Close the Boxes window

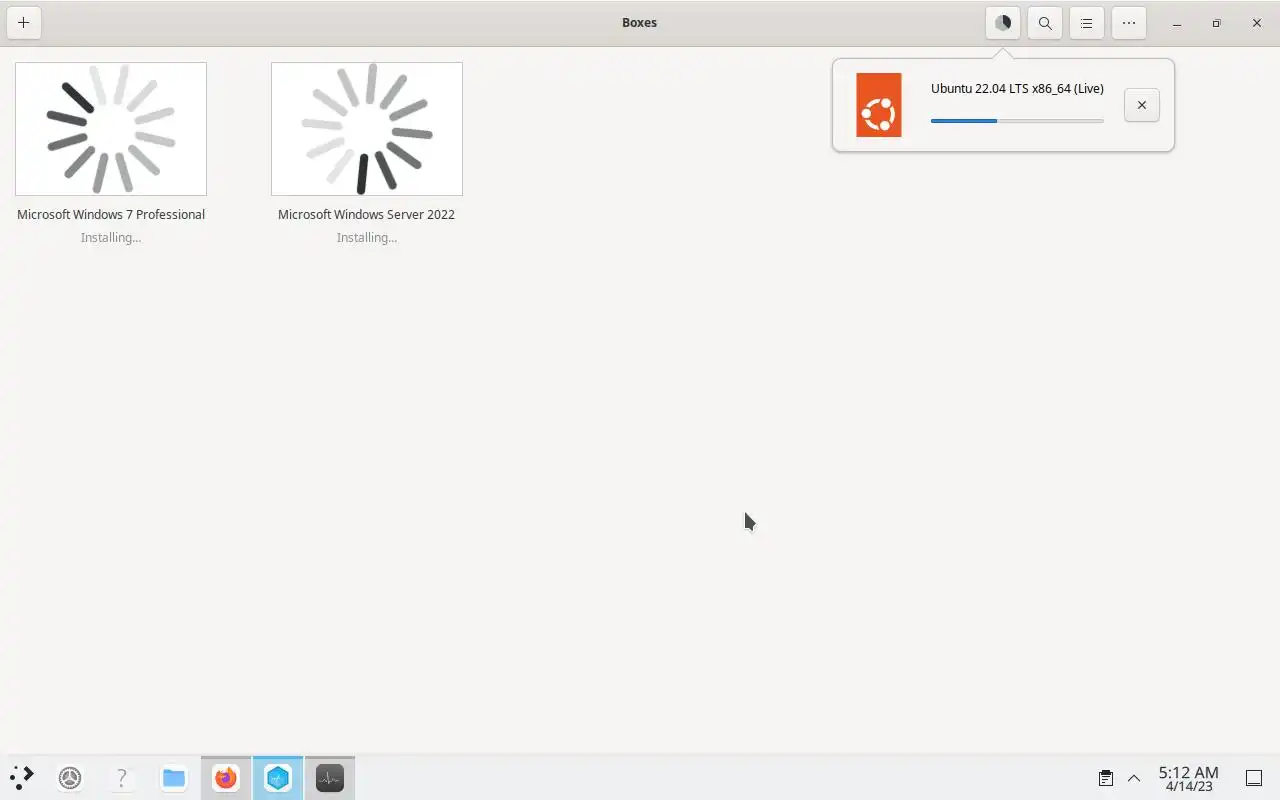[x=1257, y=23]
